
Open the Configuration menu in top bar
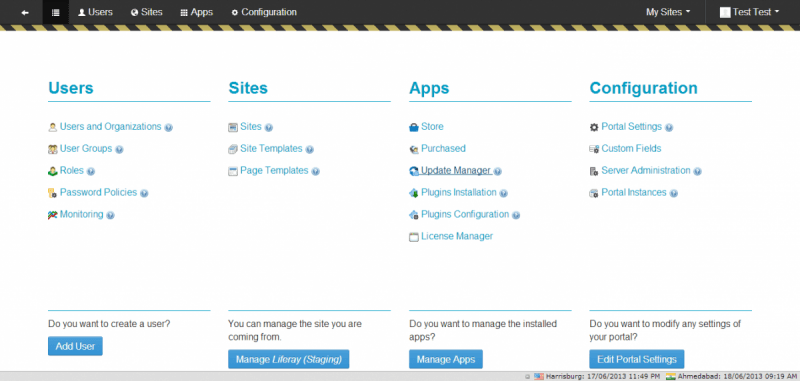pos(264,12)
